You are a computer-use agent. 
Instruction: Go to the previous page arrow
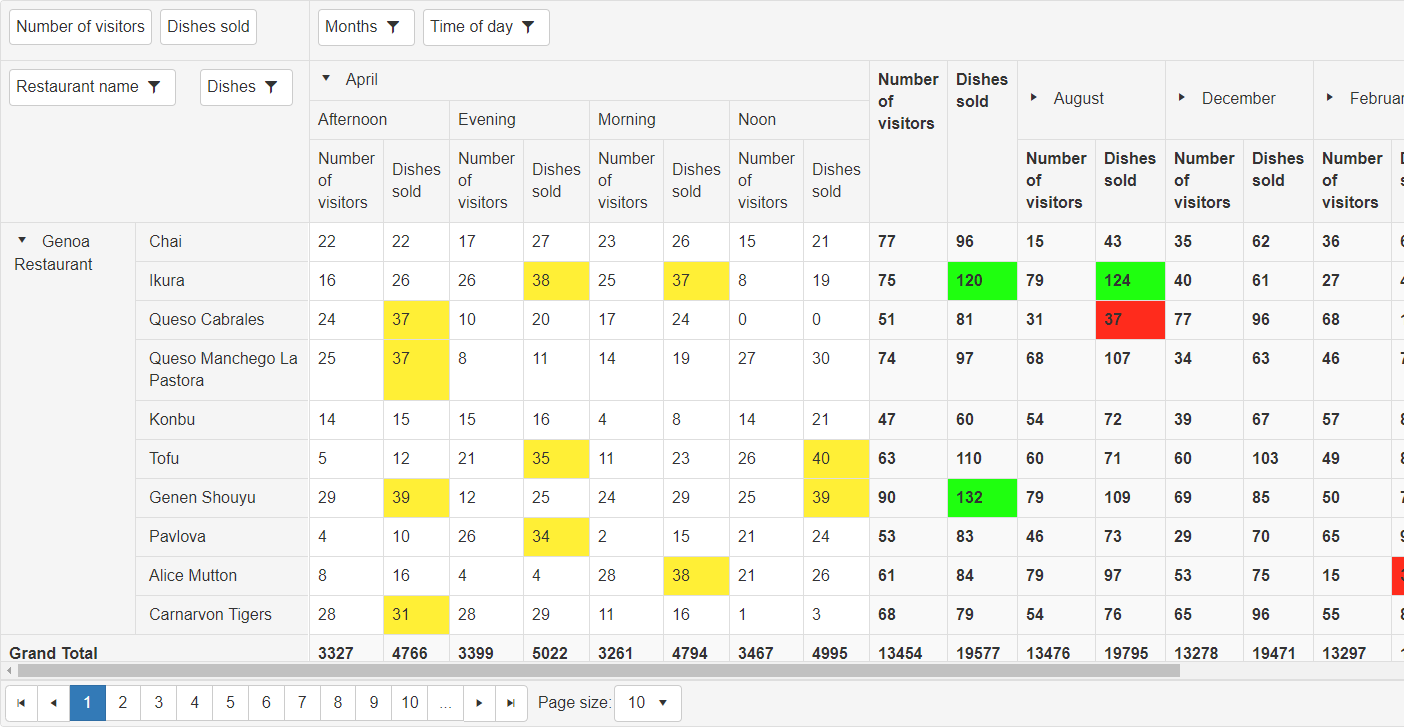pos(54,703)
